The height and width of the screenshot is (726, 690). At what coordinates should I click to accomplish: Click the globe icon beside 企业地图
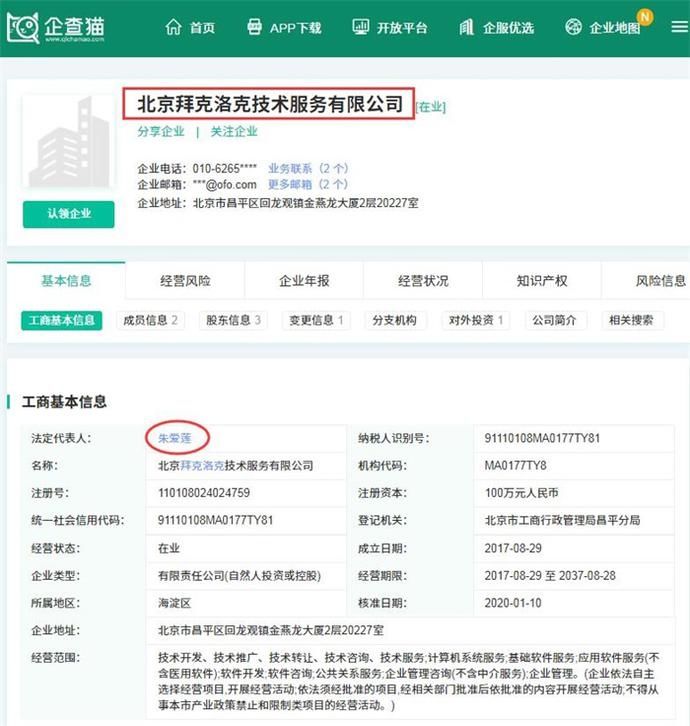[573, 27]
